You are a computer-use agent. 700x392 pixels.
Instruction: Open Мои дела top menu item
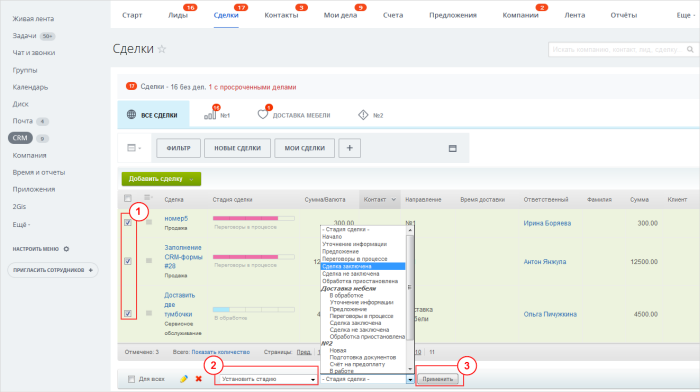pyautogui.click(x=340, y=15)
